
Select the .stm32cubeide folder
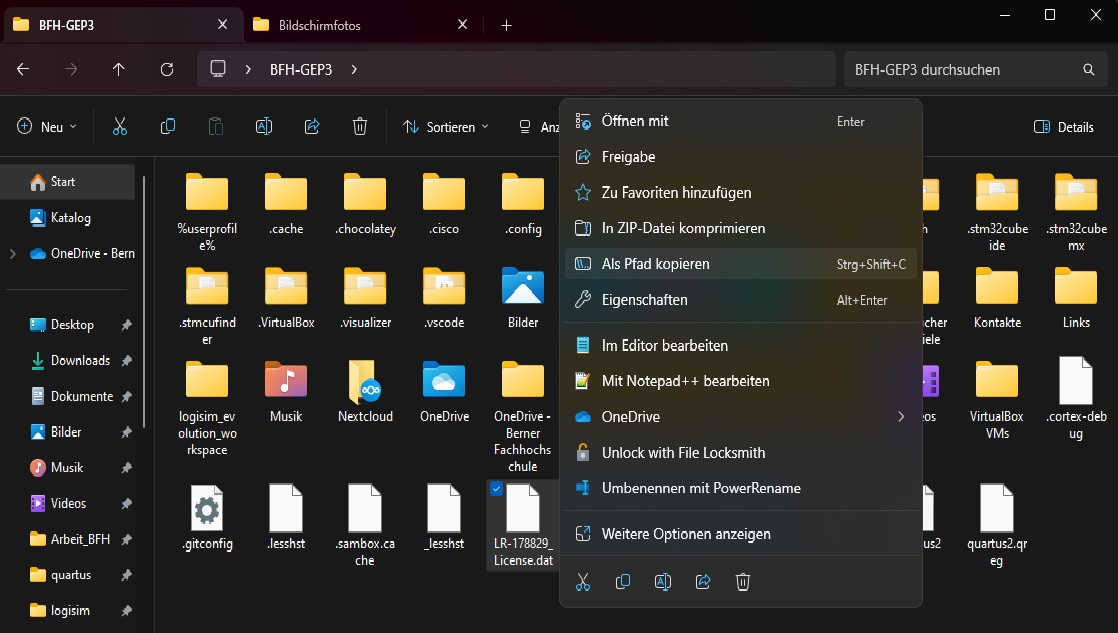point(997,212)
